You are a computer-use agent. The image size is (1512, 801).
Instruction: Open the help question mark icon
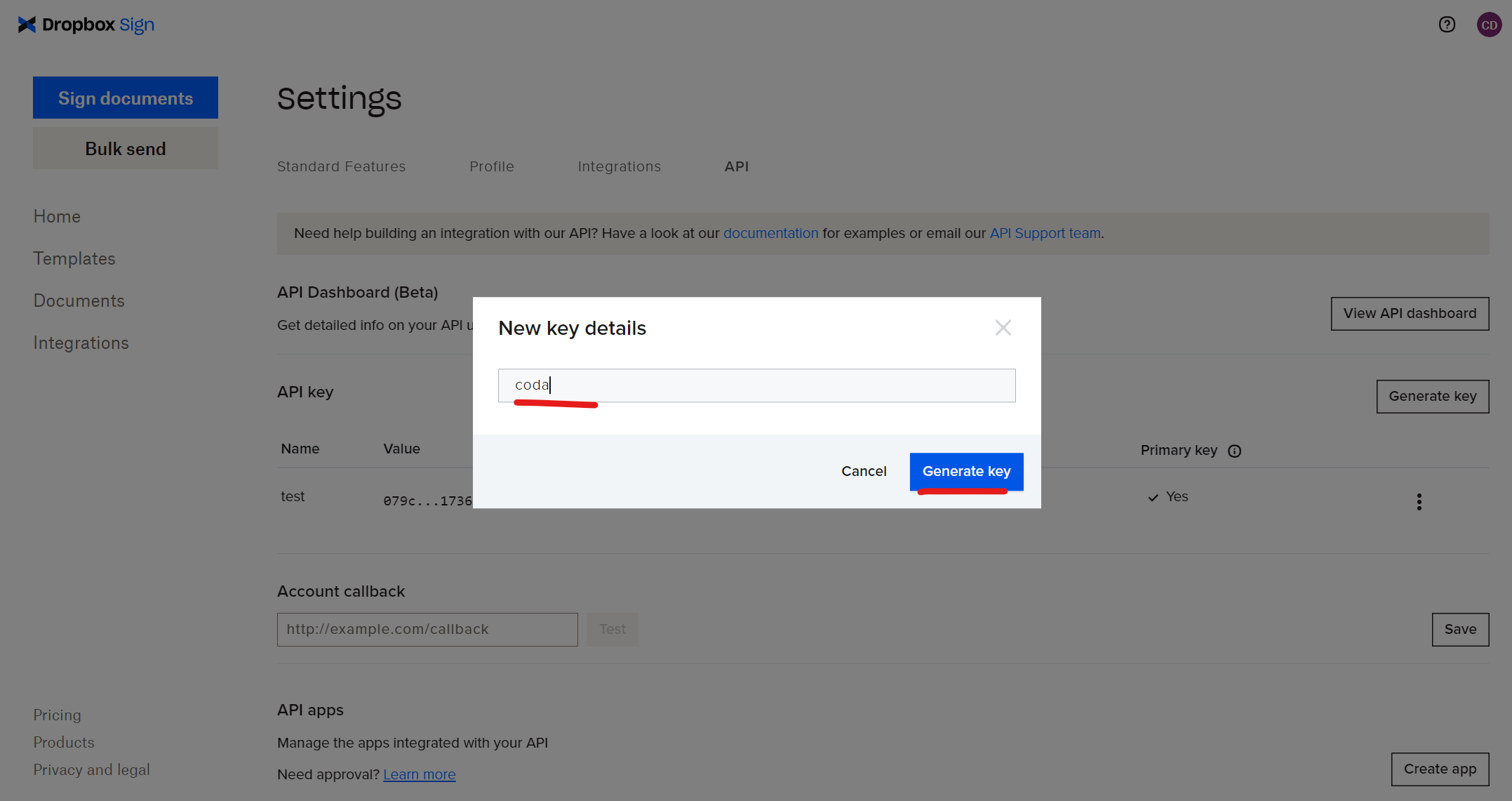pyautogui.click(x=1446, y=25)
